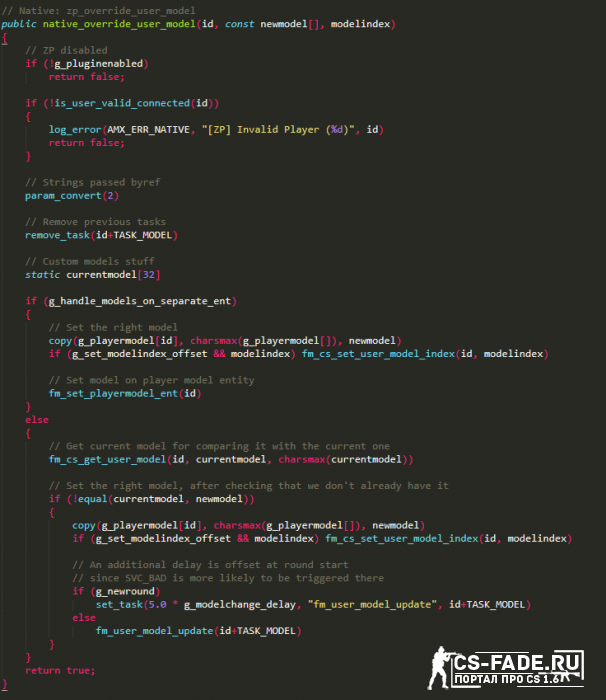606x700 pixels.
Task: Click the currentmodel[32] declaration
Action: [x=113, y=275]
